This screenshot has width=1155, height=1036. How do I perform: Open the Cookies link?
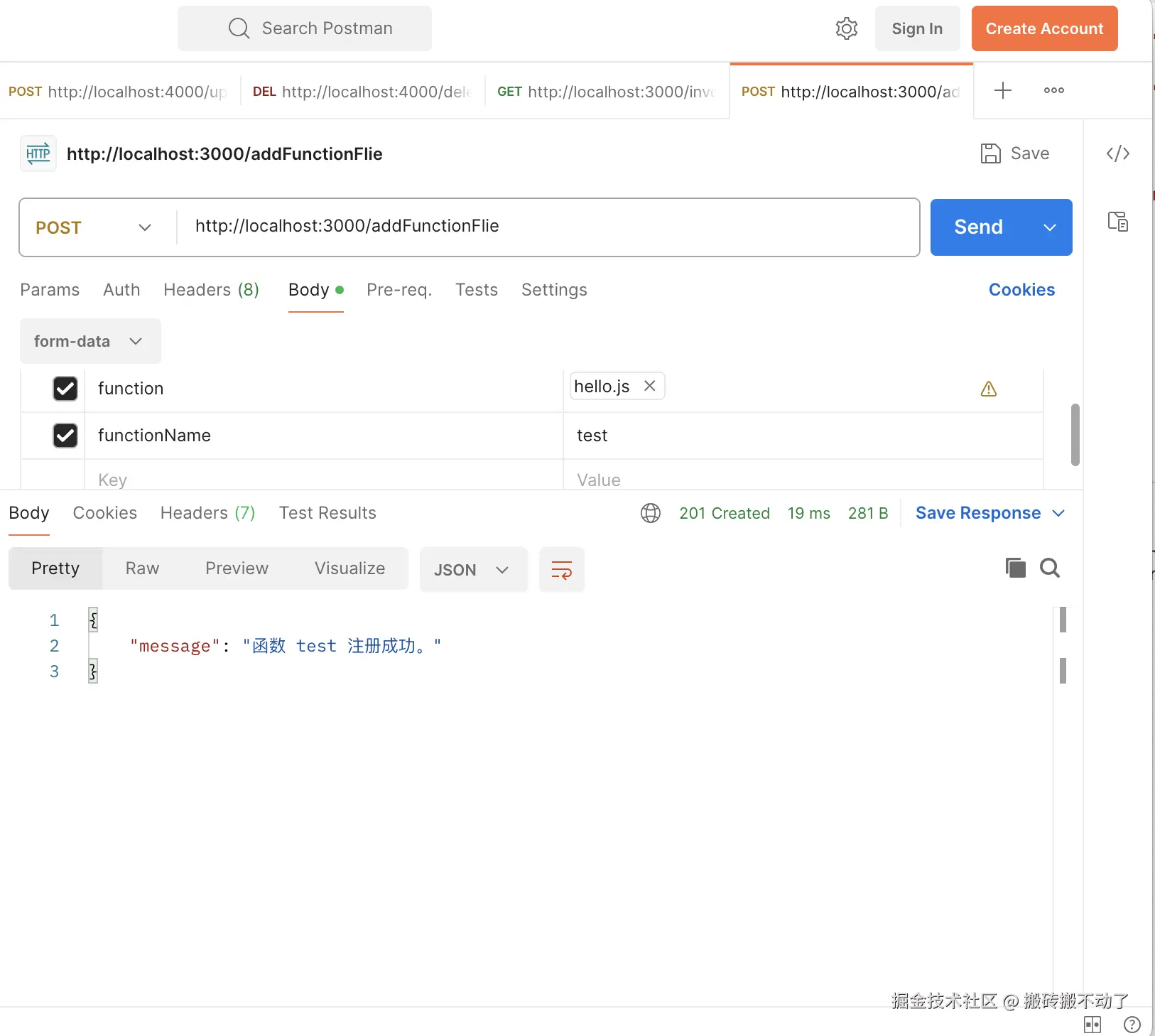coord(1021,290)
